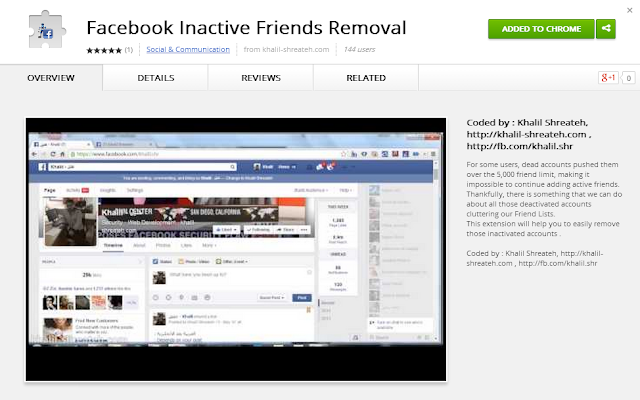Switch to the Related tab

pos(366,78)
